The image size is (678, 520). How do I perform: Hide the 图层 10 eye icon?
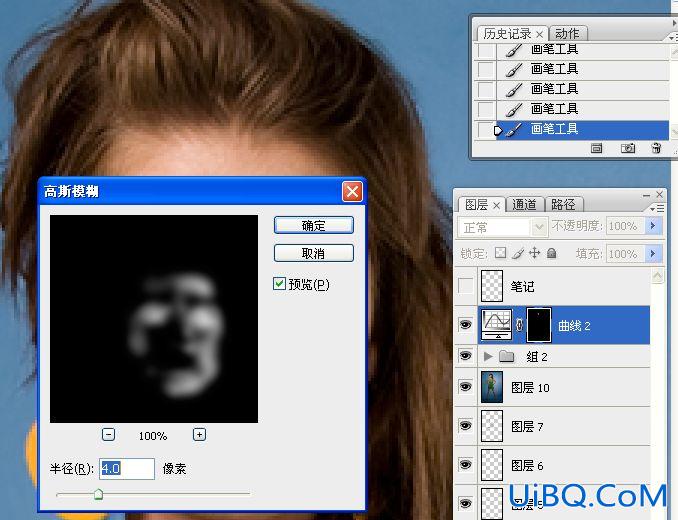coord(465,386)
